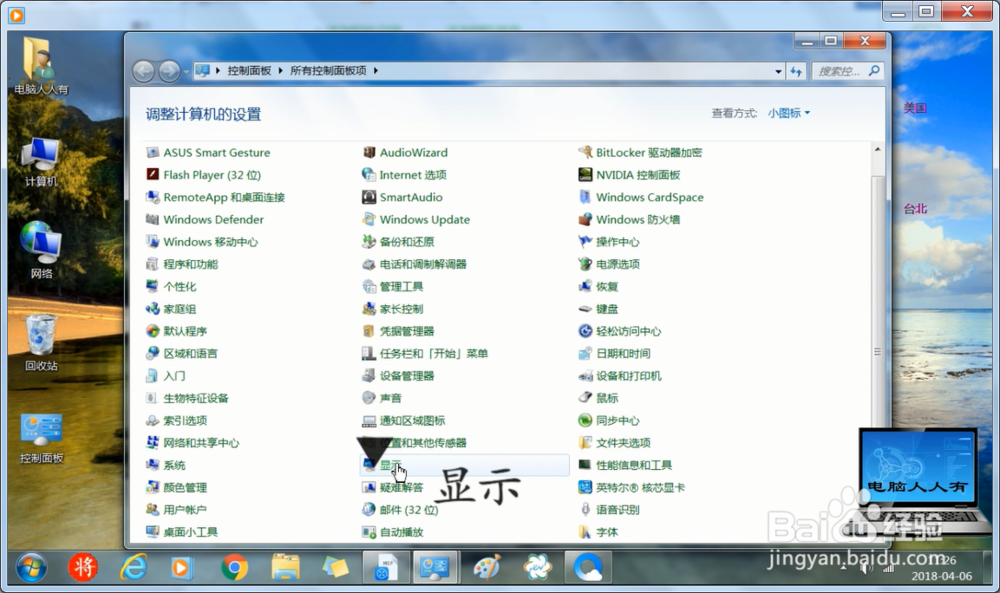Image resolution: width=1000 pixels, height=593 pixels.
Task: Open the 文件夹选项 link
Action: 624,443
